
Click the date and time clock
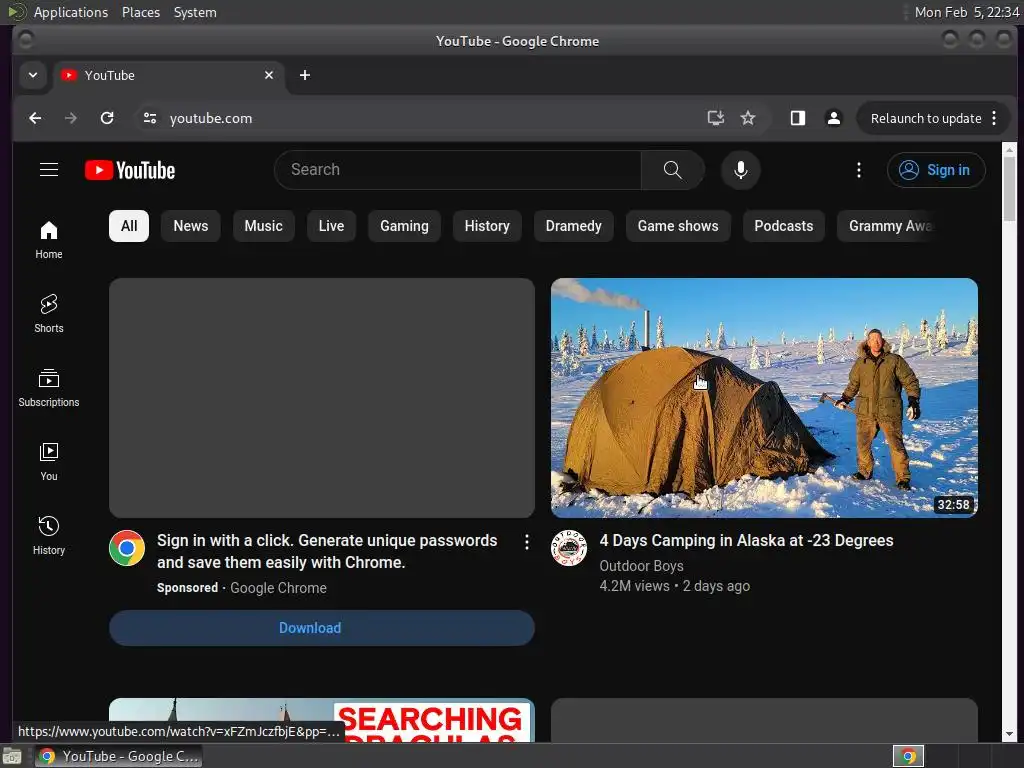click(966, 12)
